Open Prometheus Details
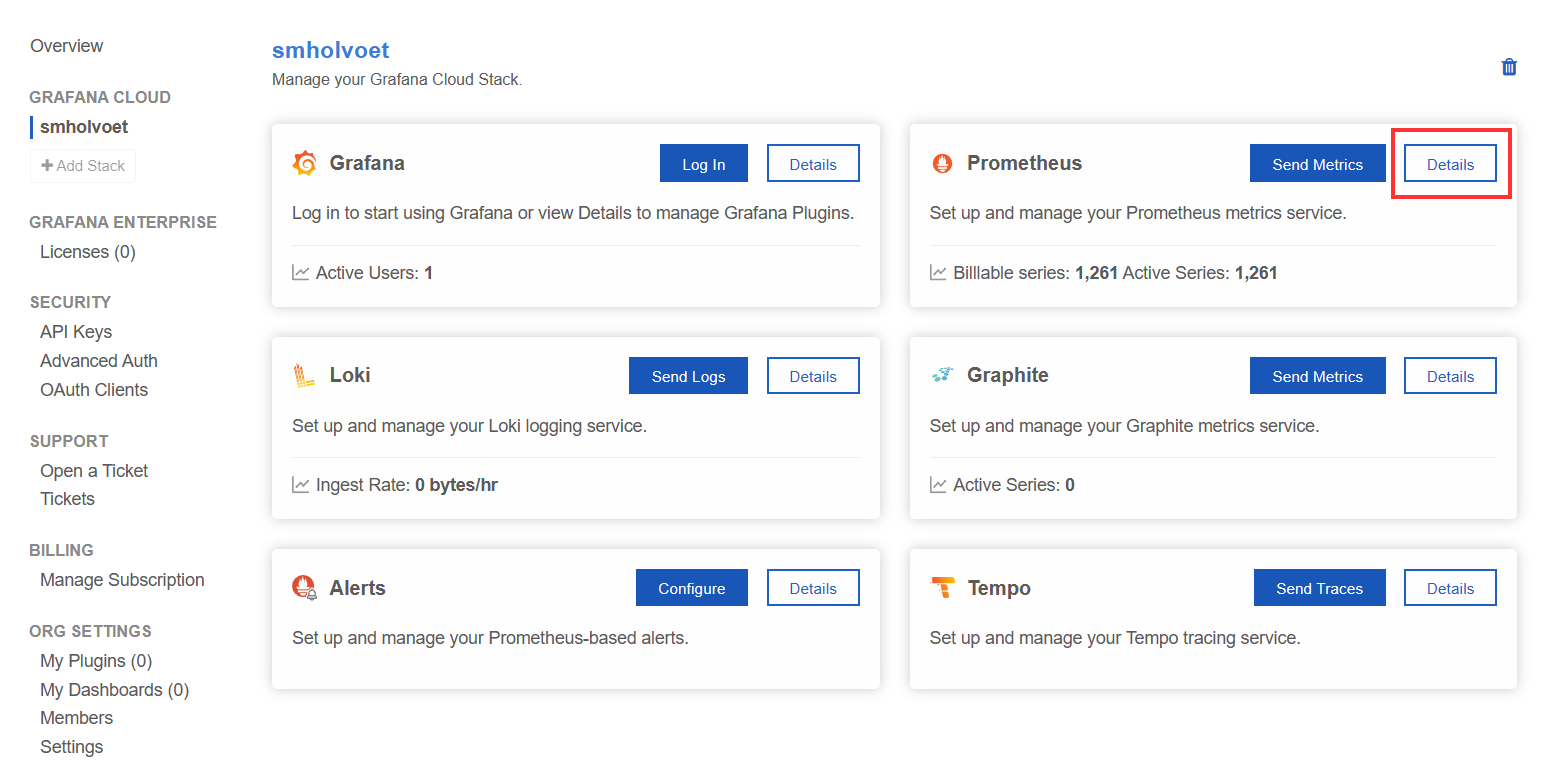 (x=1450, y=163)
